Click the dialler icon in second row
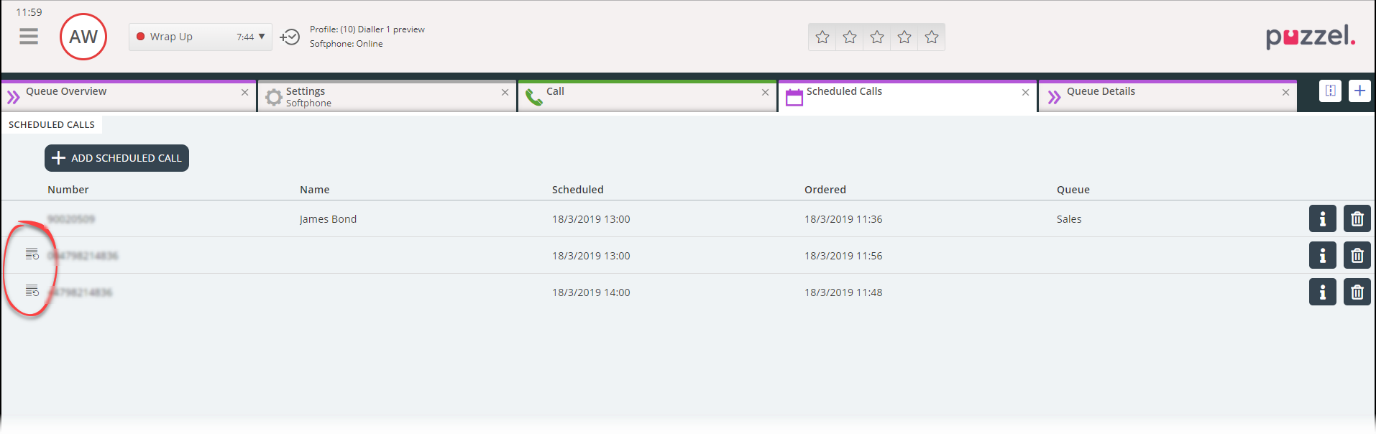This screenshot has width=1376, height=434. [32, 255]
